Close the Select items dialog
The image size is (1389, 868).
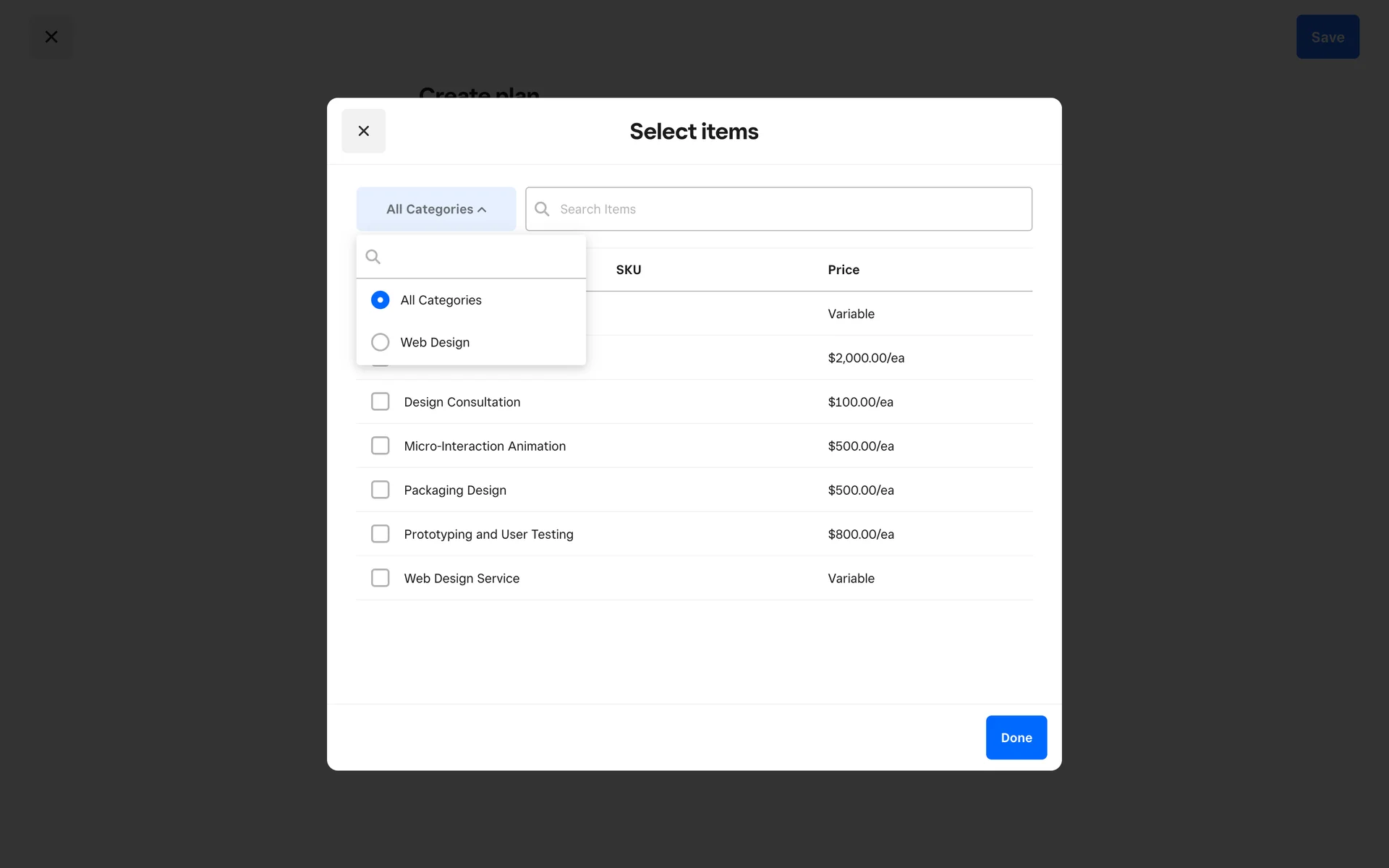(x=363, y=131)
